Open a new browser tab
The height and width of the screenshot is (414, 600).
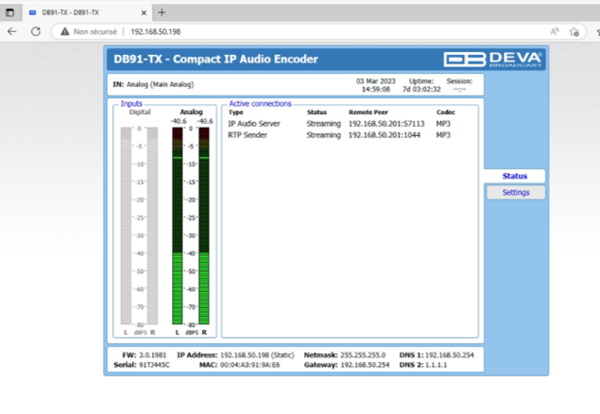[161, 12]
